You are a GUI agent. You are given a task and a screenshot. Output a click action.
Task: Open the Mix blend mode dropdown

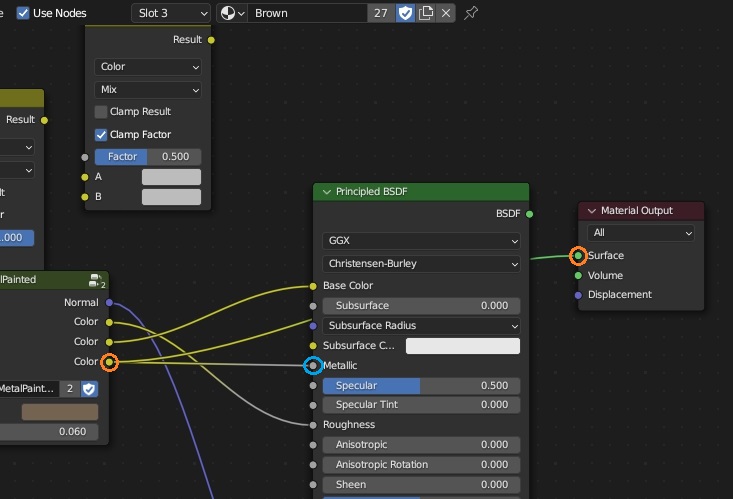point(148,90)
